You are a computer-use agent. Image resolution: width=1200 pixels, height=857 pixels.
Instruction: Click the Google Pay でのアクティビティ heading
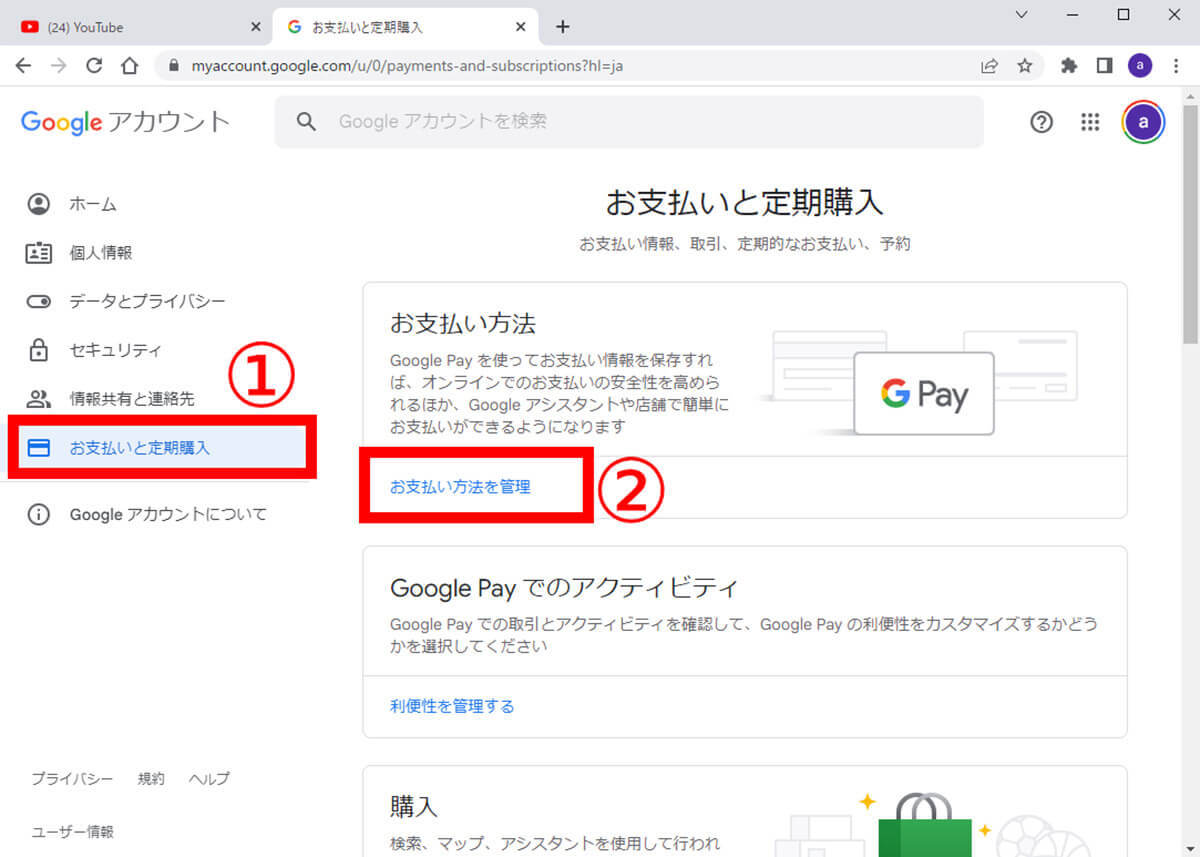tap(563, 587)
